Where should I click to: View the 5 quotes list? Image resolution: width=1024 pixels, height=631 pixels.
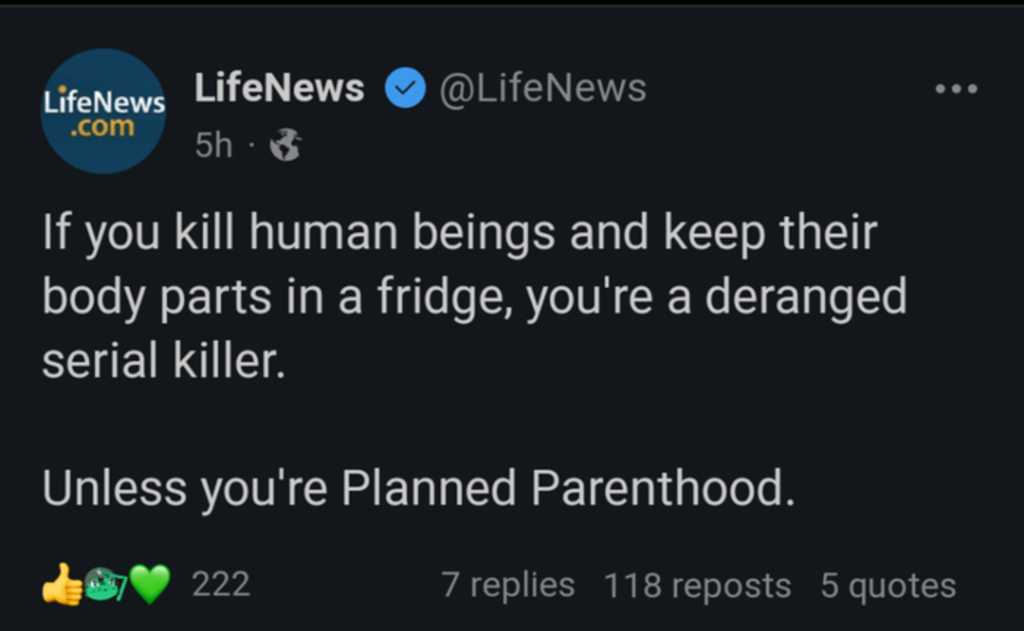[x=888, y=585]
